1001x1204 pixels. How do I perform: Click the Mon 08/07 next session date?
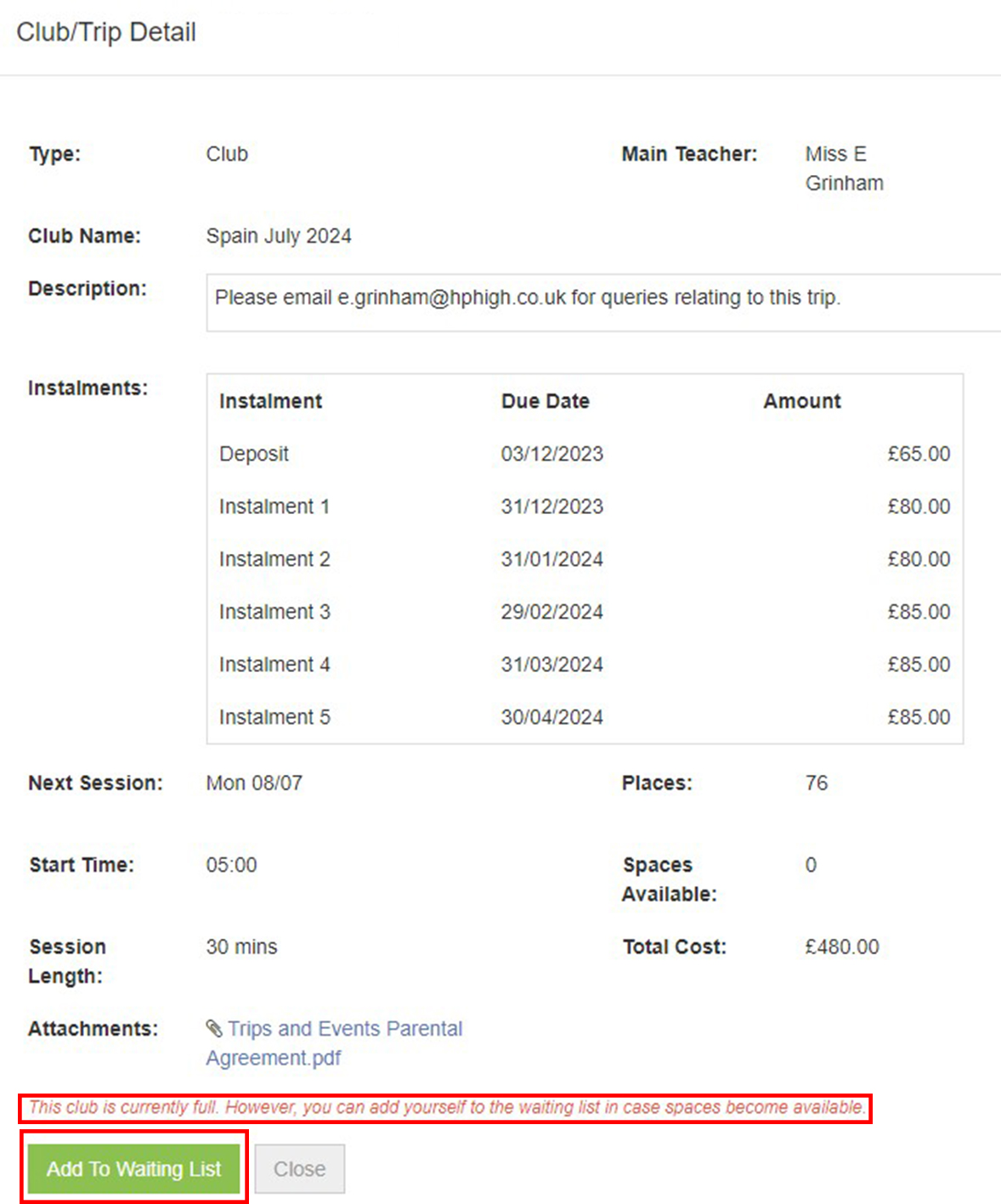(x=254, y=783)
